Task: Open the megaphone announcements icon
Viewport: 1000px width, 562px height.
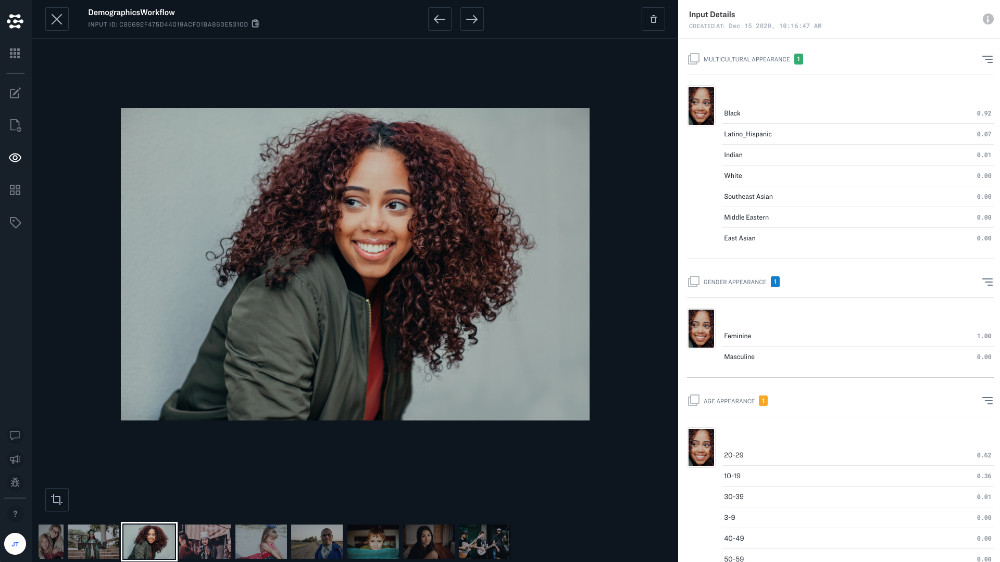Action: tap(15, 459)
